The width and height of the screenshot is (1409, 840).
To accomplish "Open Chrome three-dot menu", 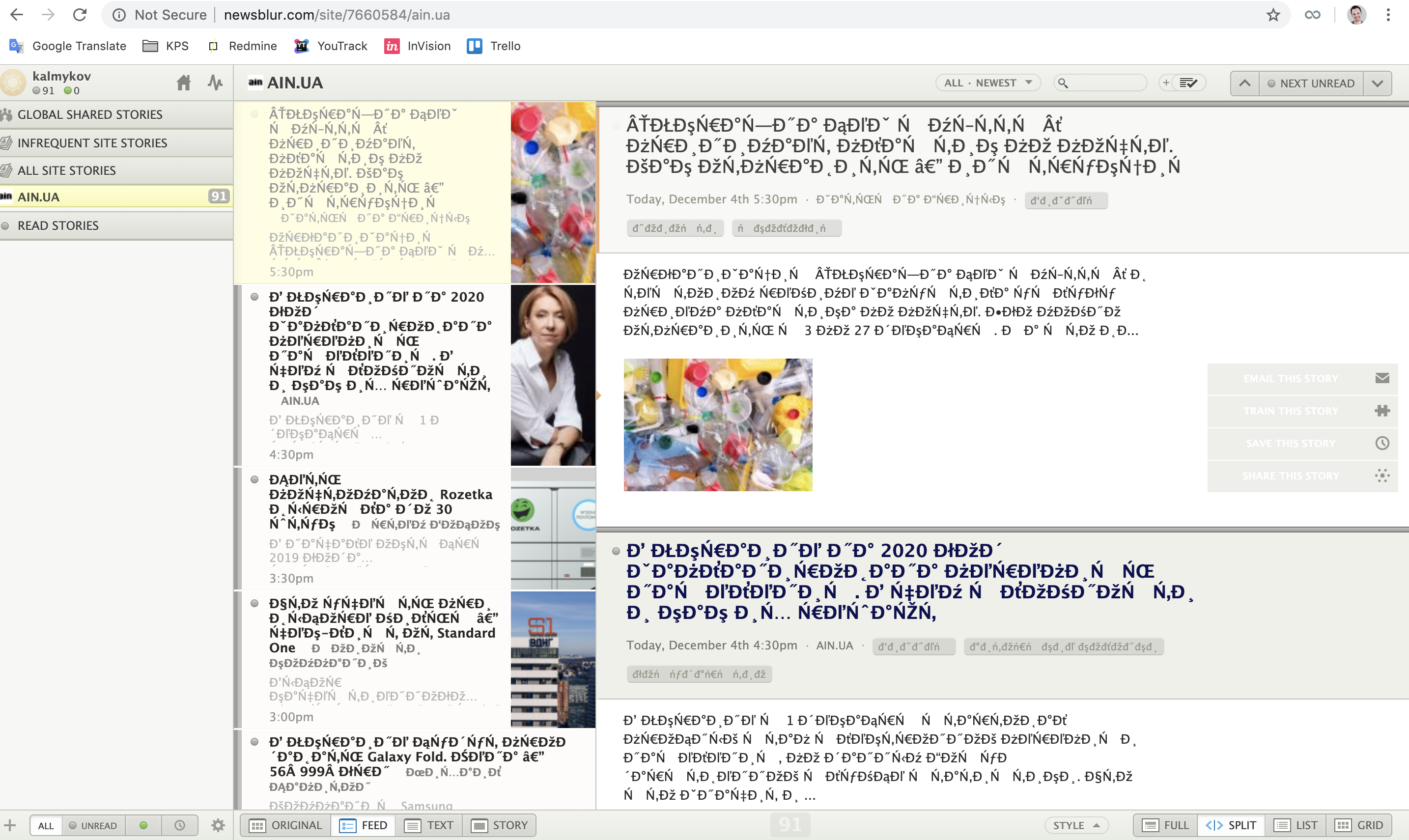I will 1388,15.
